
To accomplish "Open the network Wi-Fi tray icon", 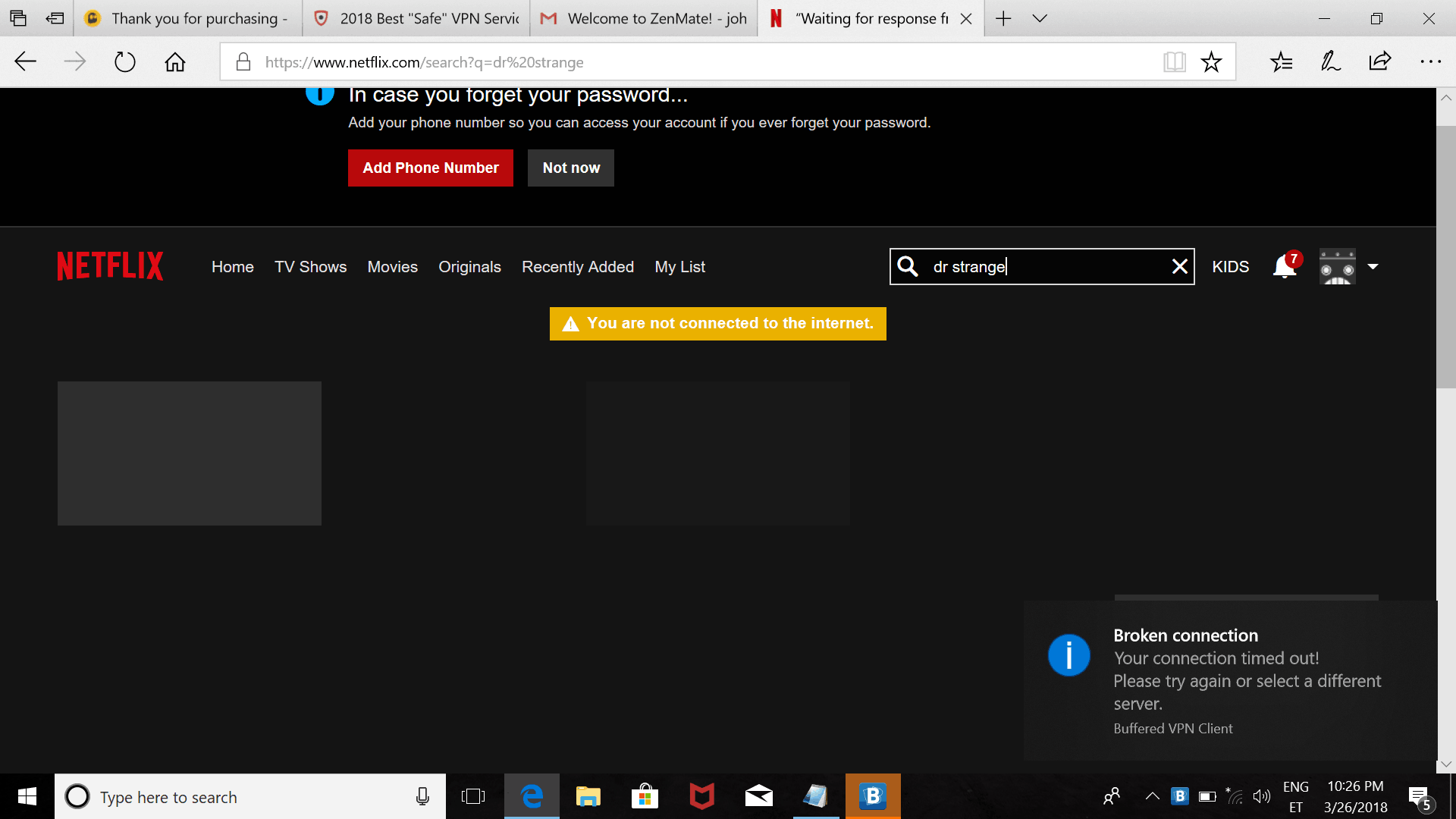I will (1235, 796).
